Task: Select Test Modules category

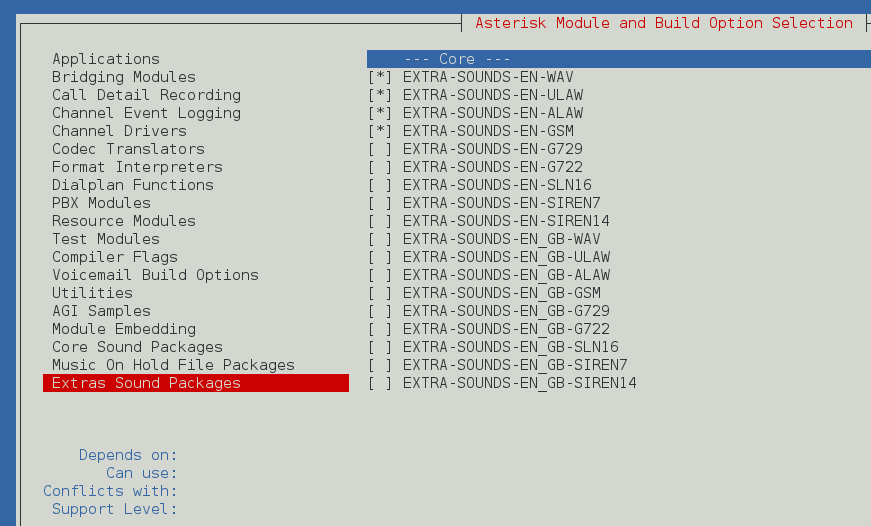Action: point(106,239)
